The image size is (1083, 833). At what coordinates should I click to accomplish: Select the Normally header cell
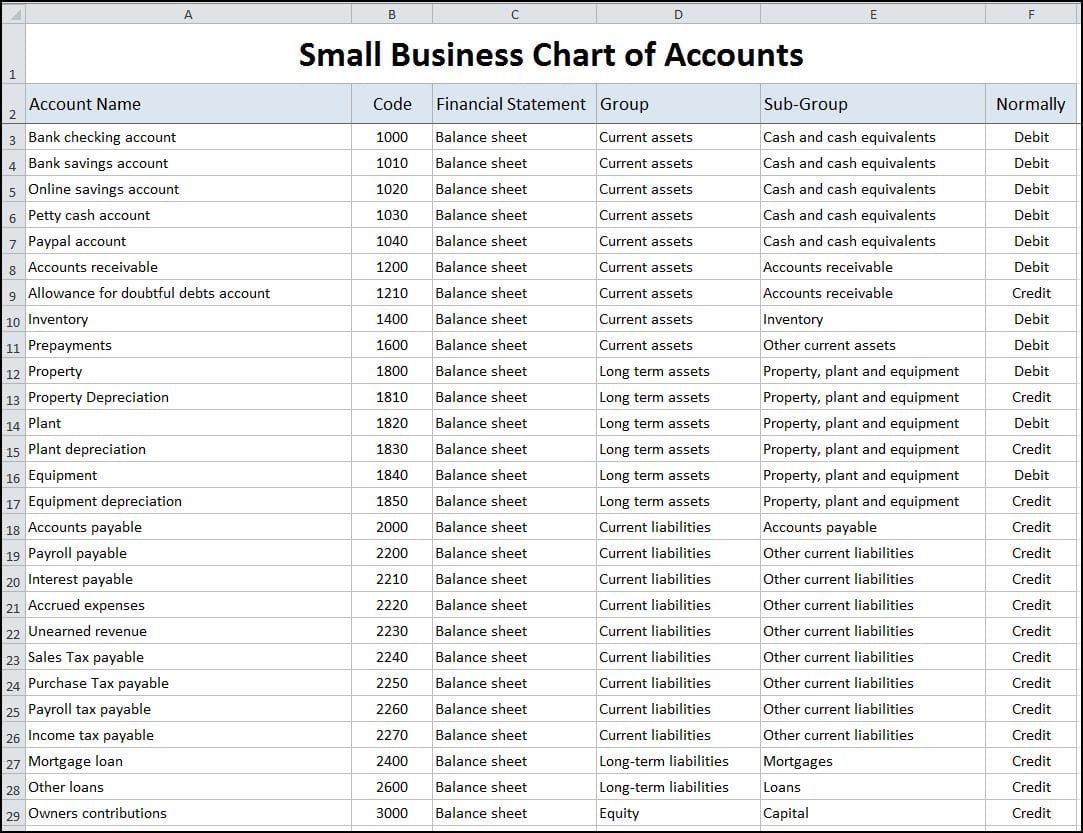pyautogui.click(x=1030, y=104)
